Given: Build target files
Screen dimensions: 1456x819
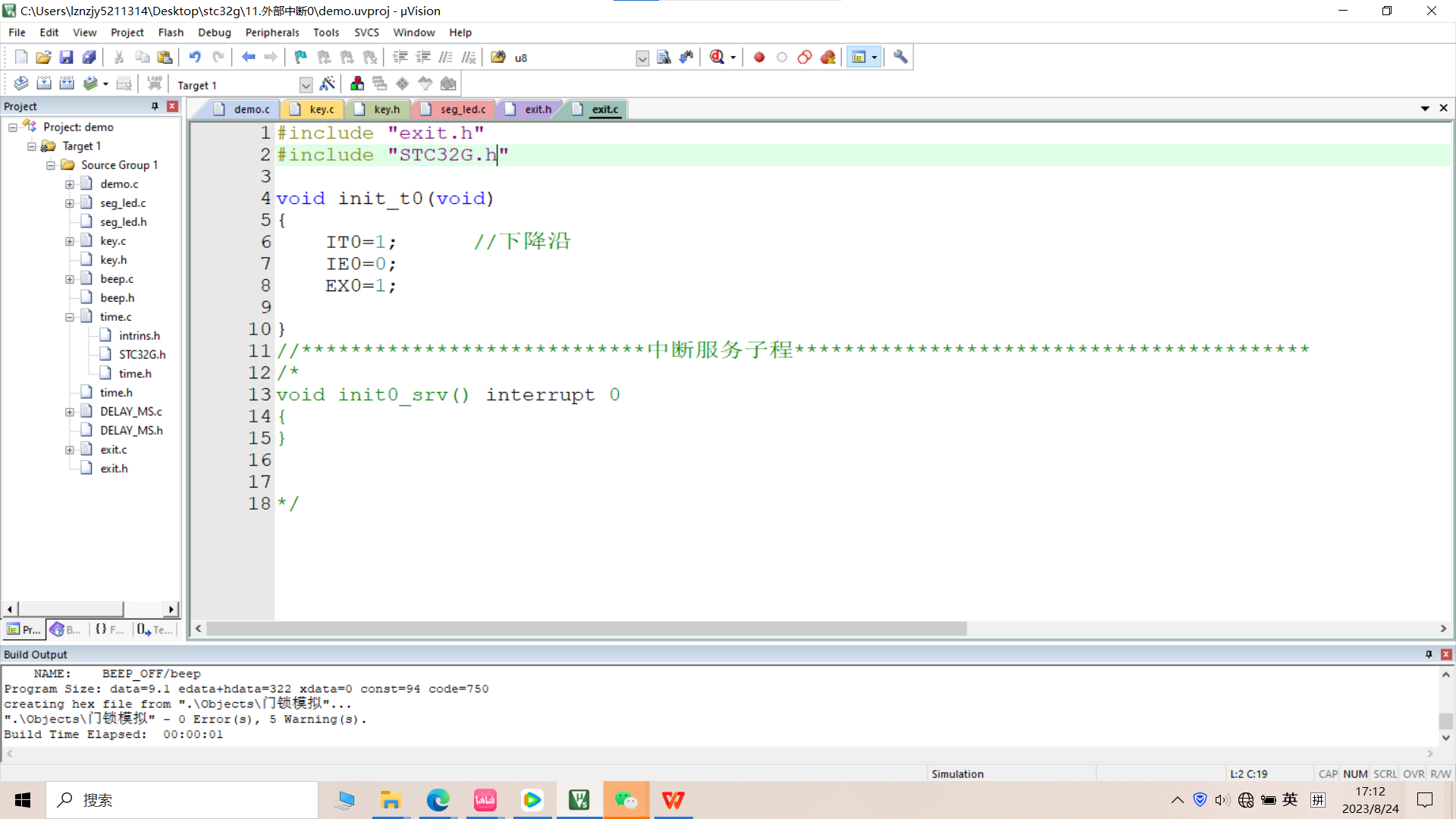Looking at the screenshot, I should click(44, 83).
